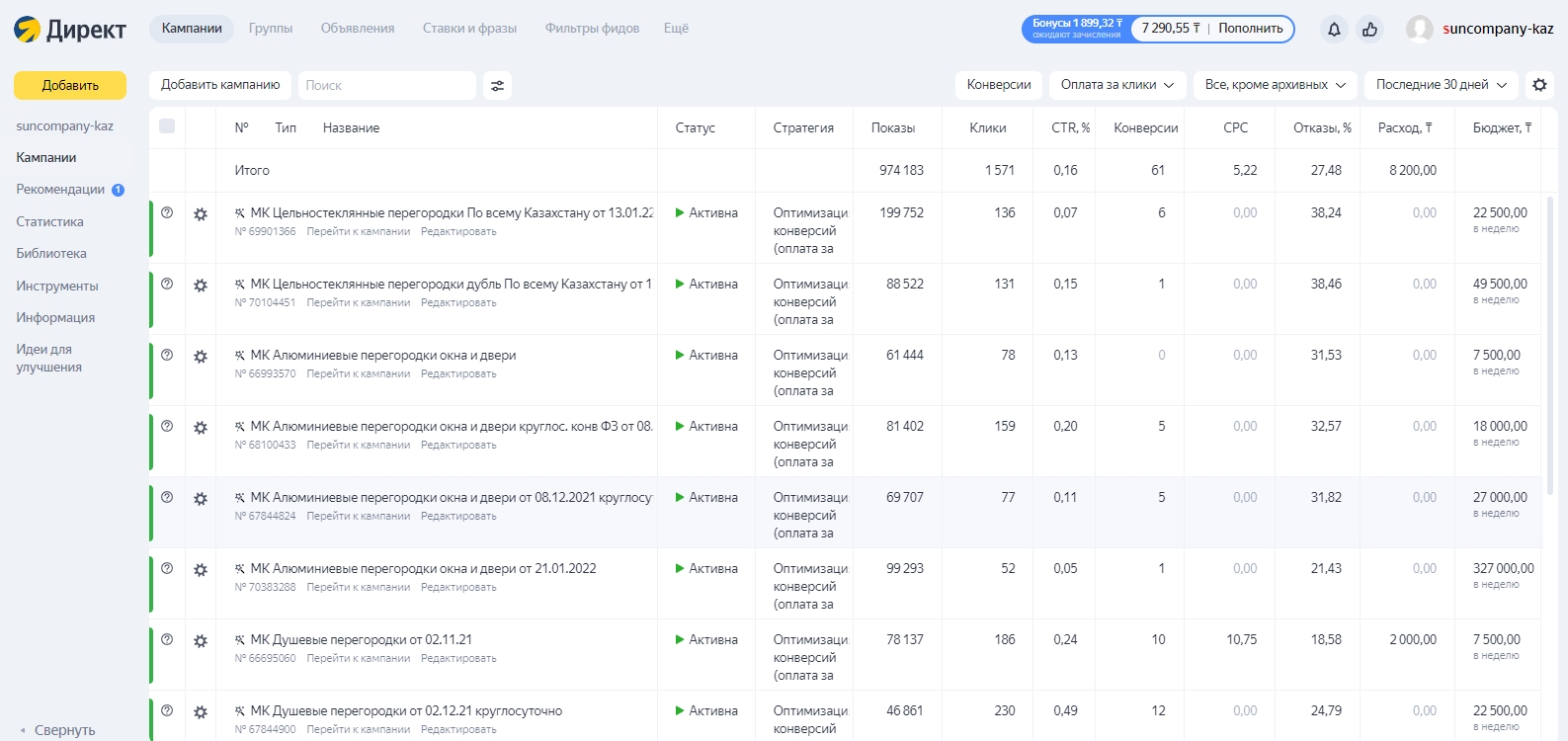Viewport: 1568px width, 741px height.
Task: Open the Все, кроме архивных filter dropdown
Action: tap(1275, 85)
